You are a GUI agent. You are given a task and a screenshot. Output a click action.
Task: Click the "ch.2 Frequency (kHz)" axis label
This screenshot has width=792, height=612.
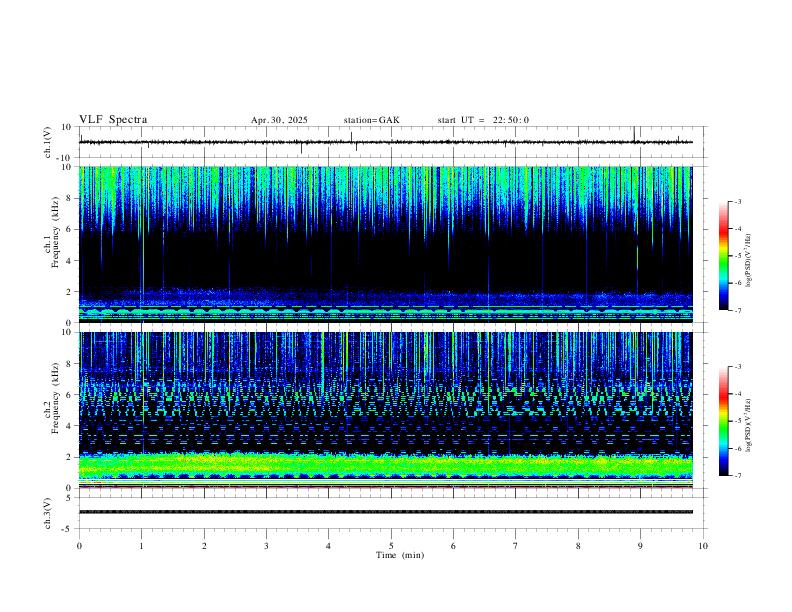[52, 398]
